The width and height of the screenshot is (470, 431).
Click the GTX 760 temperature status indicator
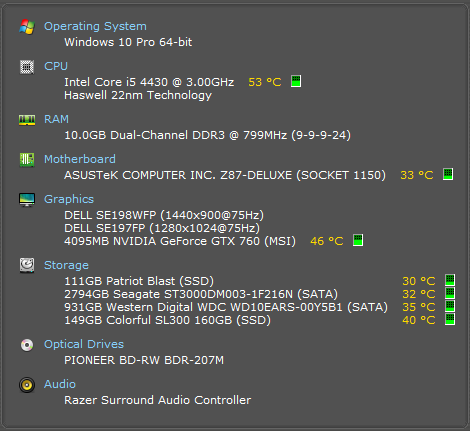(x=358, y=240)
